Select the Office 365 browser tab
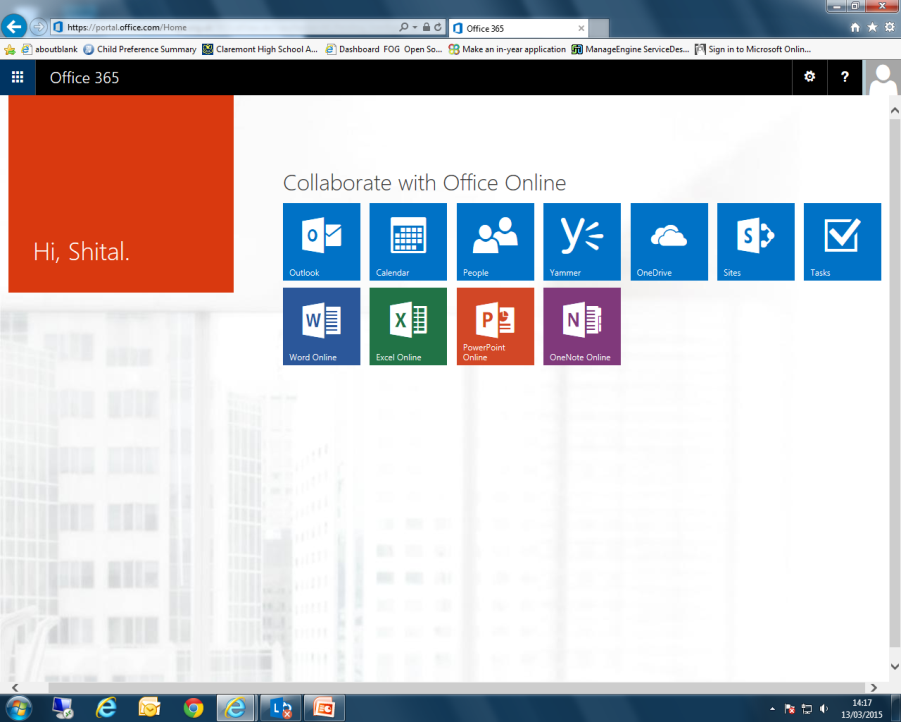The height and width of the screenshot is (722, 901). pos(517,28)
